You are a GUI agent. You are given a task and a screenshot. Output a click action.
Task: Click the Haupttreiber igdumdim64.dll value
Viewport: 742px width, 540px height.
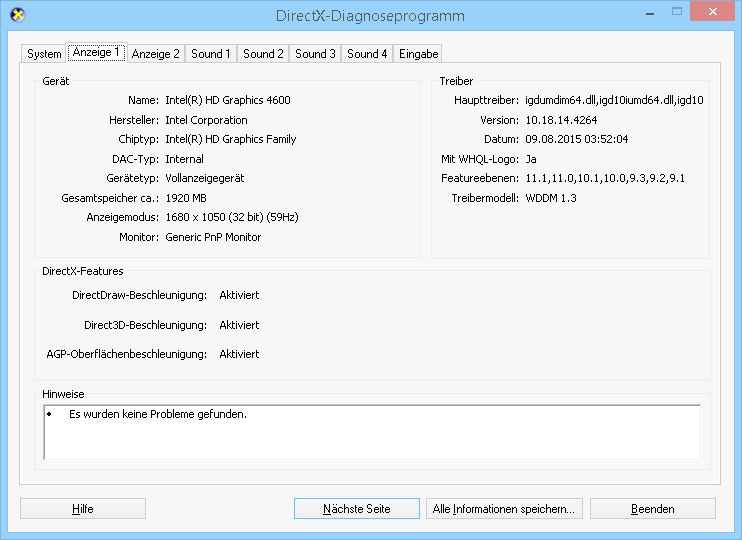pyautogui.click(x=614, y=100)
